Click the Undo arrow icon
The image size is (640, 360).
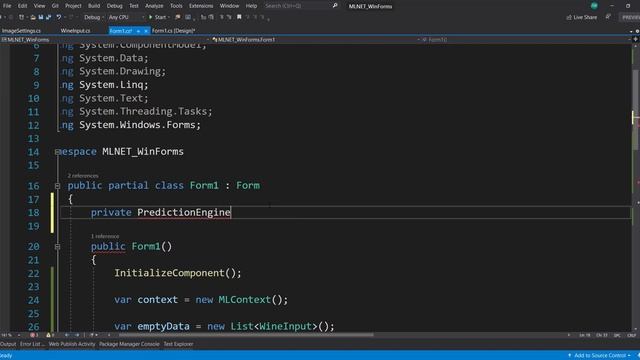59,17
